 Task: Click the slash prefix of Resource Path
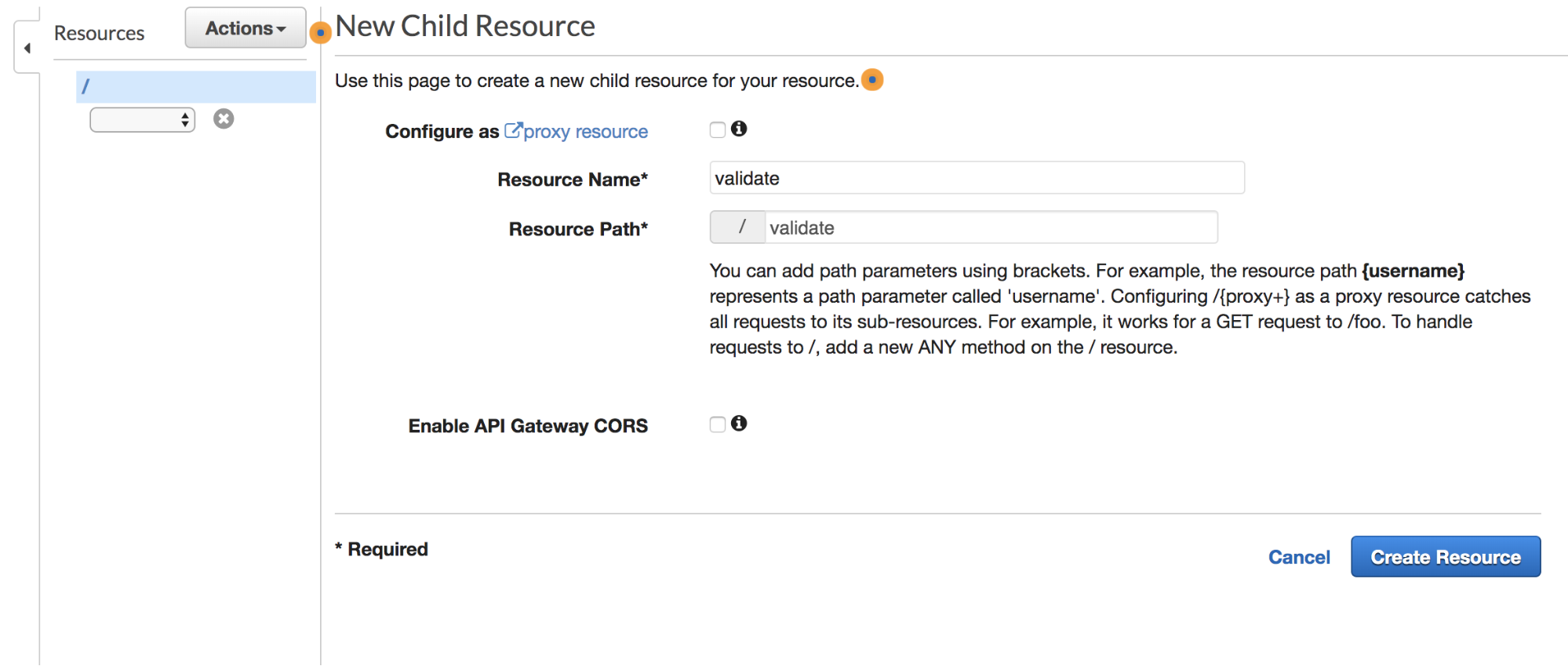point(738,227)
